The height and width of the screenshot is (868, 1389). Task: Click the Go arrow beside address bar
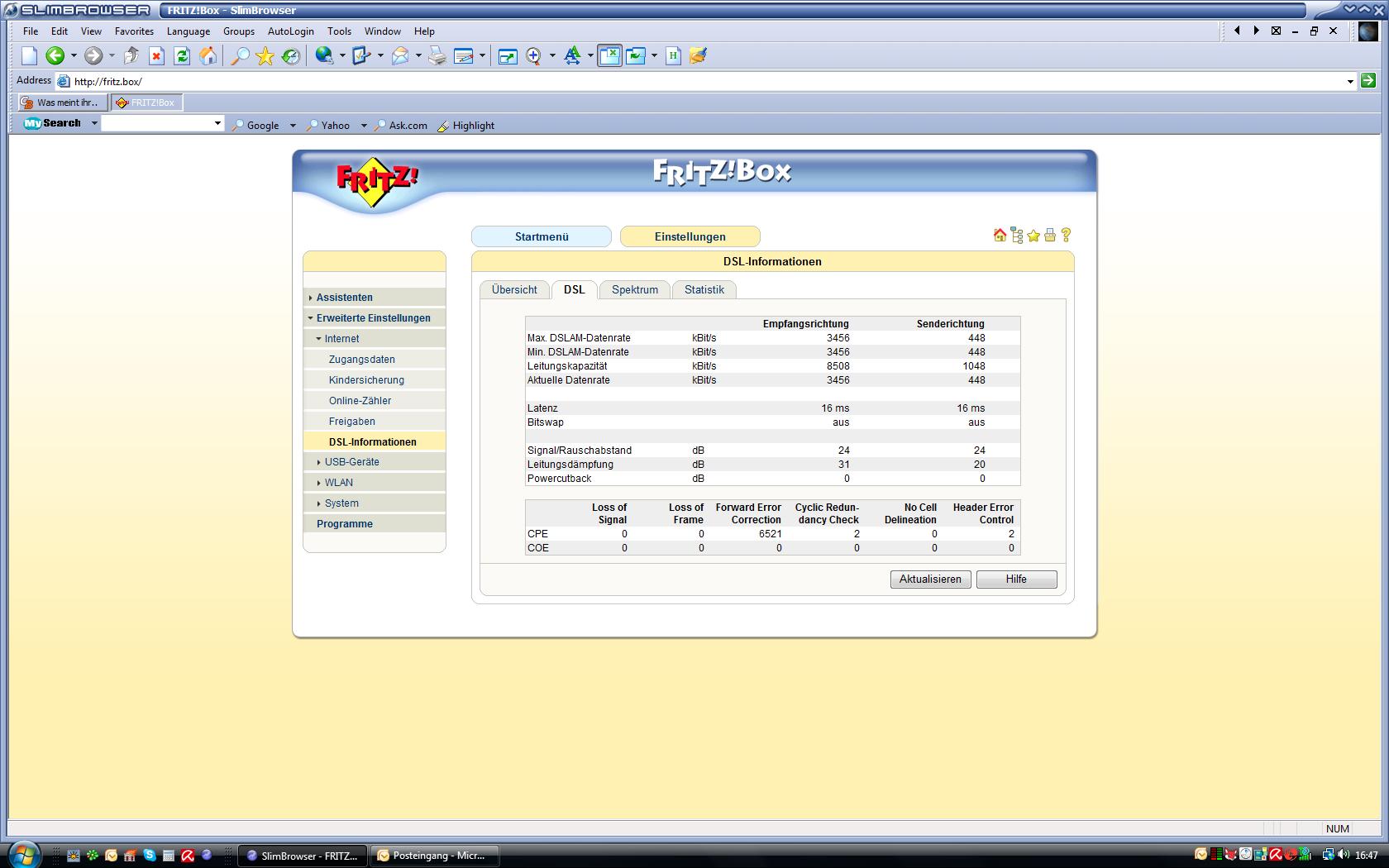(1368, 80)
